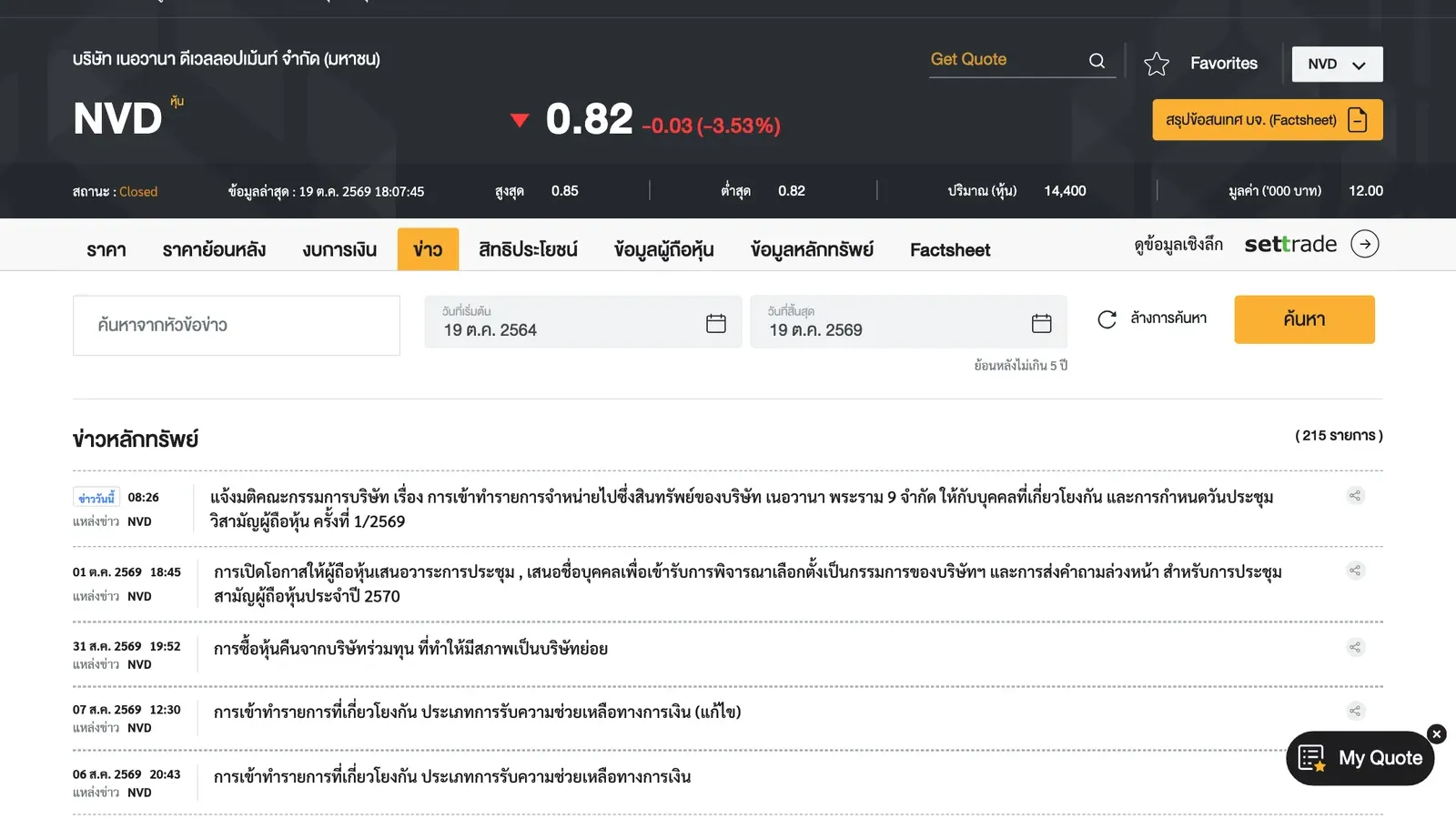The width and height of the screenshot is (1456, 819).
Task: Click the Get Quote search magnifier icon
Action: point(1097,60)
